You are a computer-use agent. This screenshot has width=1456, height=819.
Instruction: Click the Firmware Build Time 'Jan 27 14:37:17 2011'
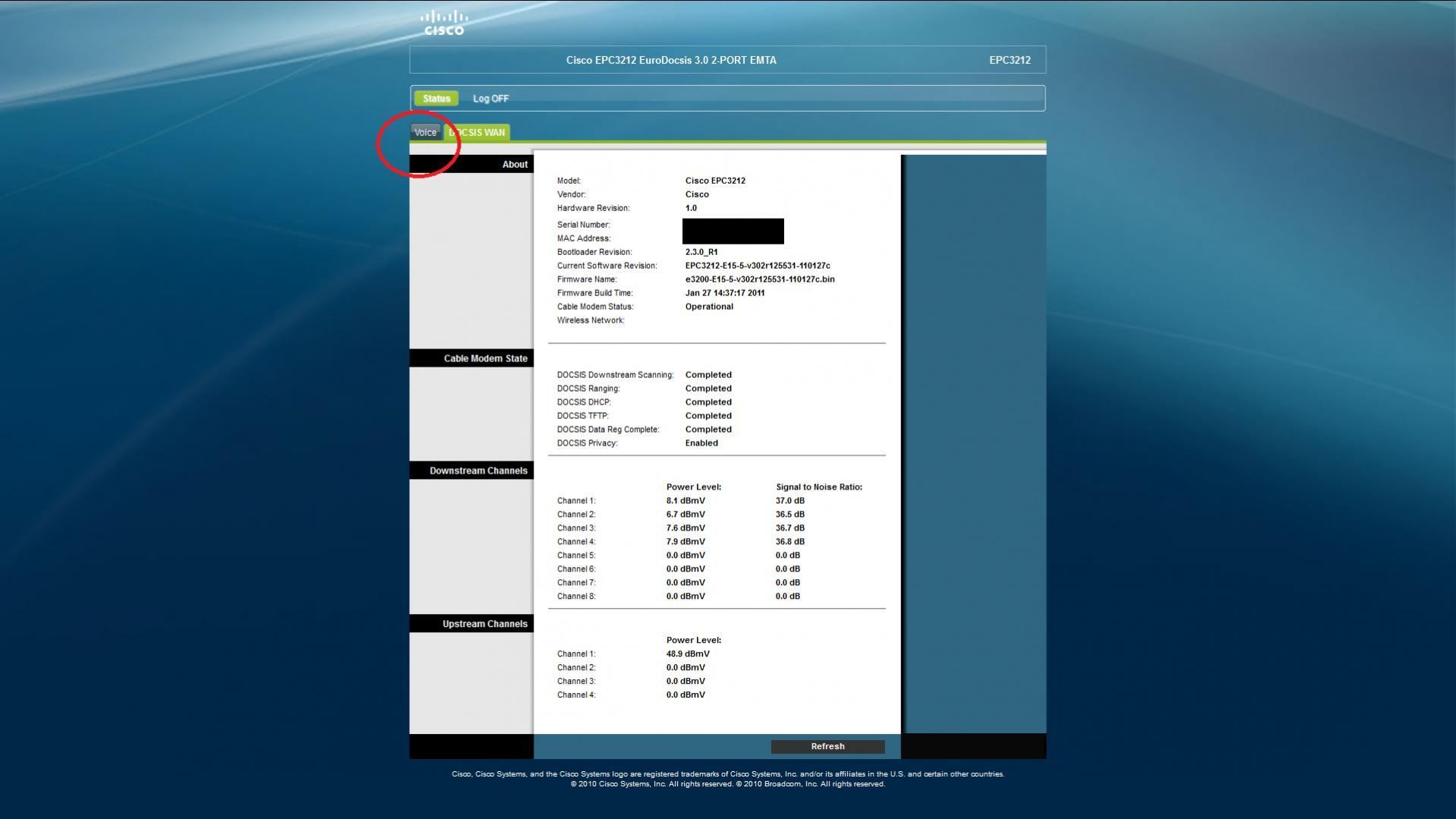coord(725,293)
